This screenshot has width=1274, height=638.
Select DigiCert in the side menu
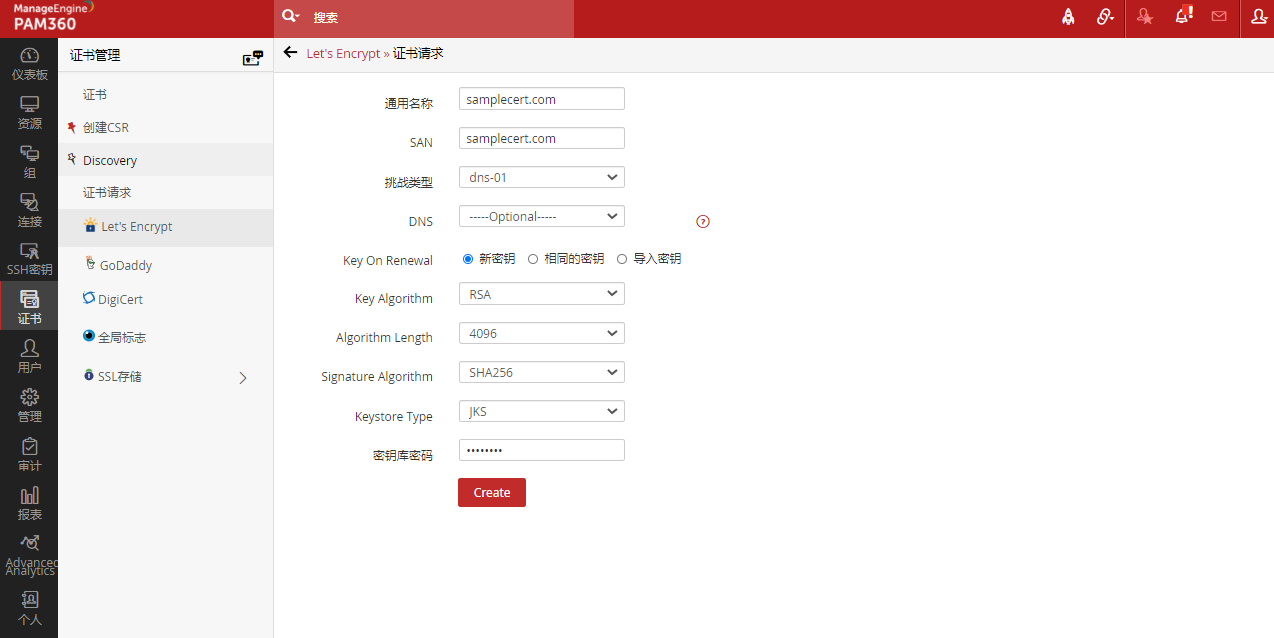(120, 299)
